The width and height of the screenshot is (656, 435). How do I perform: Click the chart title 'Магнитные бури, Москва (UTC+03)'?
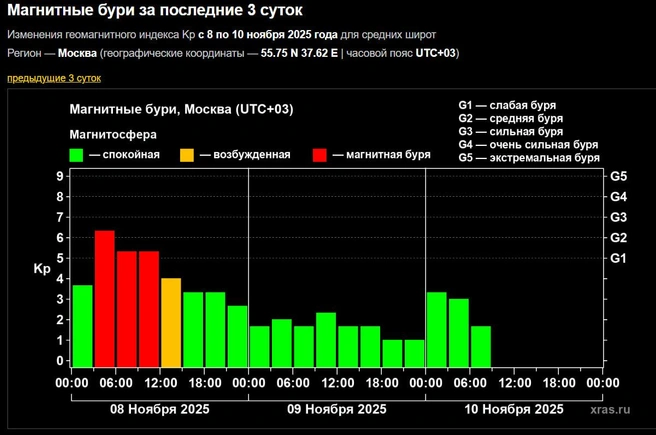pos(181,109)
